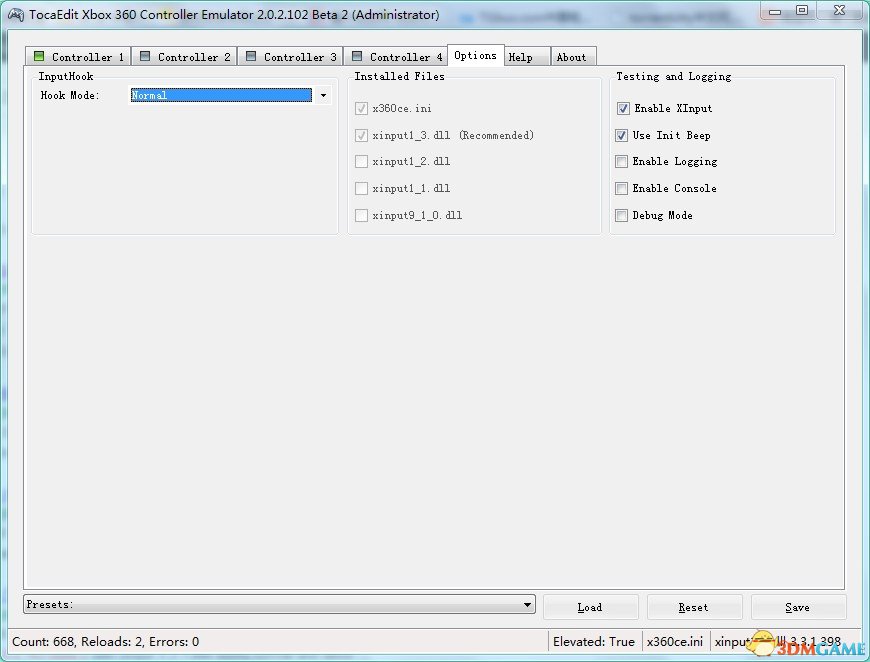This screenshot has height=662, width=870.
Task: Disable the Enable XInput checkbox
Action: (623, 108)
